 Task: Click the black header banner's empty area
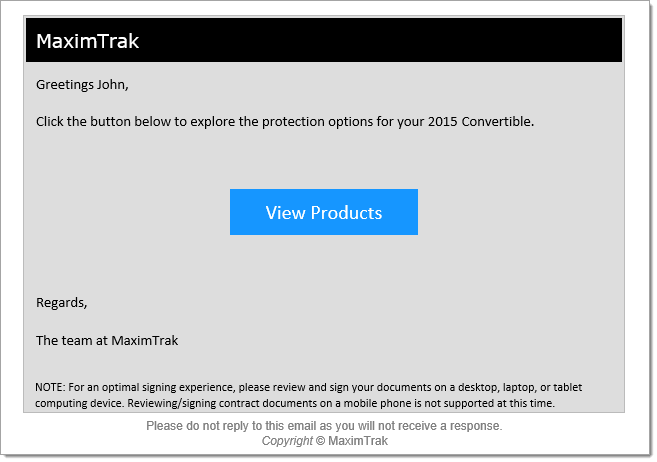click(x=377, y=40)
